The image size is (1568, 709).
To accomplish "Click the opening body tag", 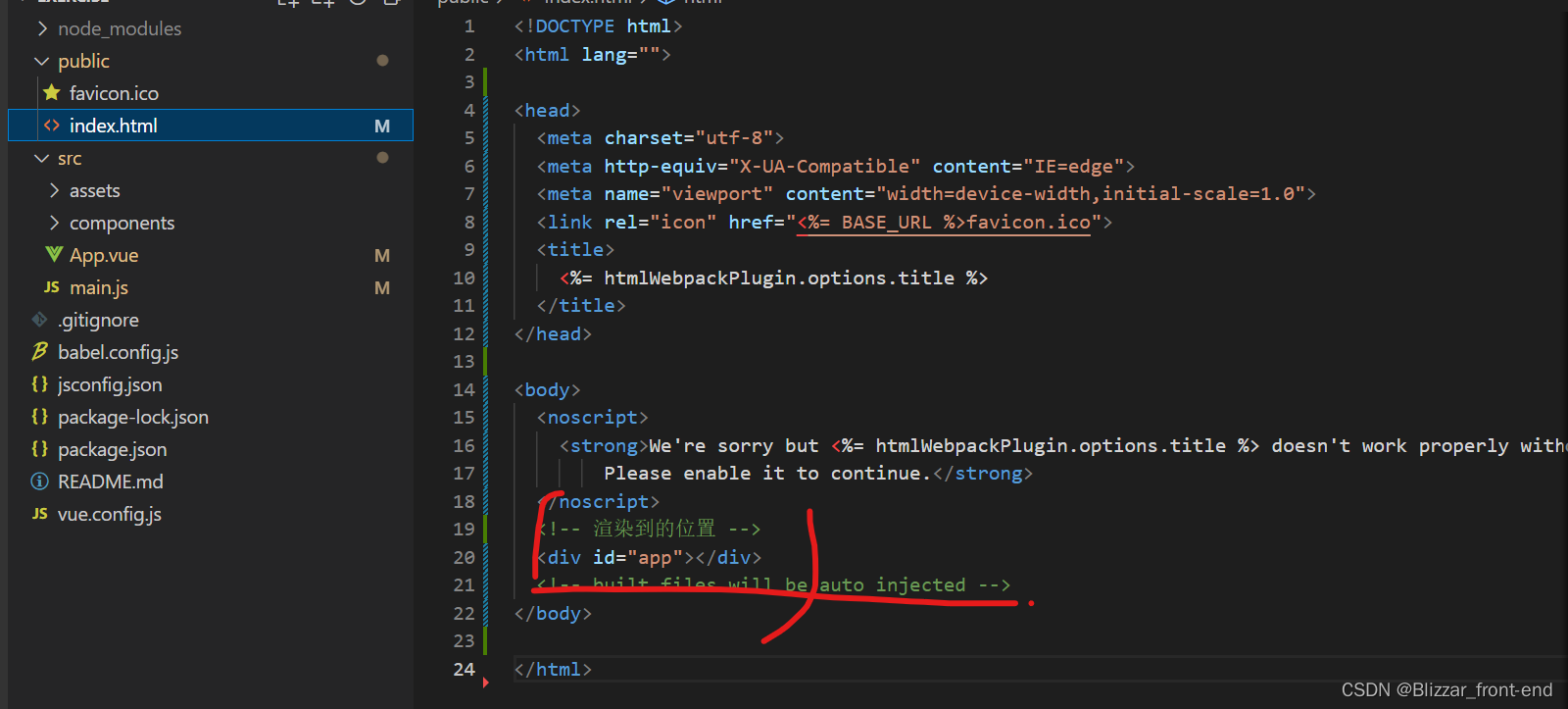I will tap(547, 390).
